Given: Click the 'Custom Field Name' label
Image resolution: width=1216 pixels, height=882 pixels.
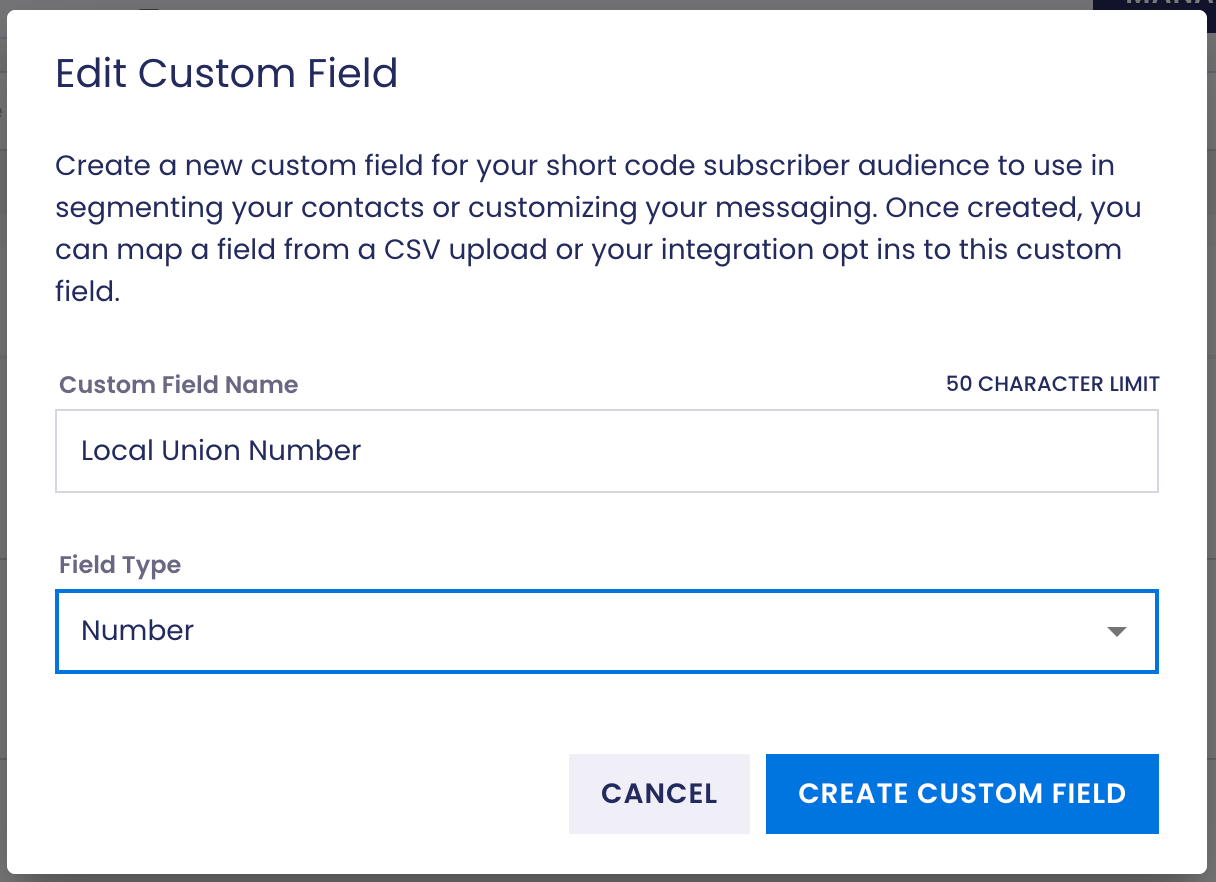Looking at the screenshot, I should 179,385.
